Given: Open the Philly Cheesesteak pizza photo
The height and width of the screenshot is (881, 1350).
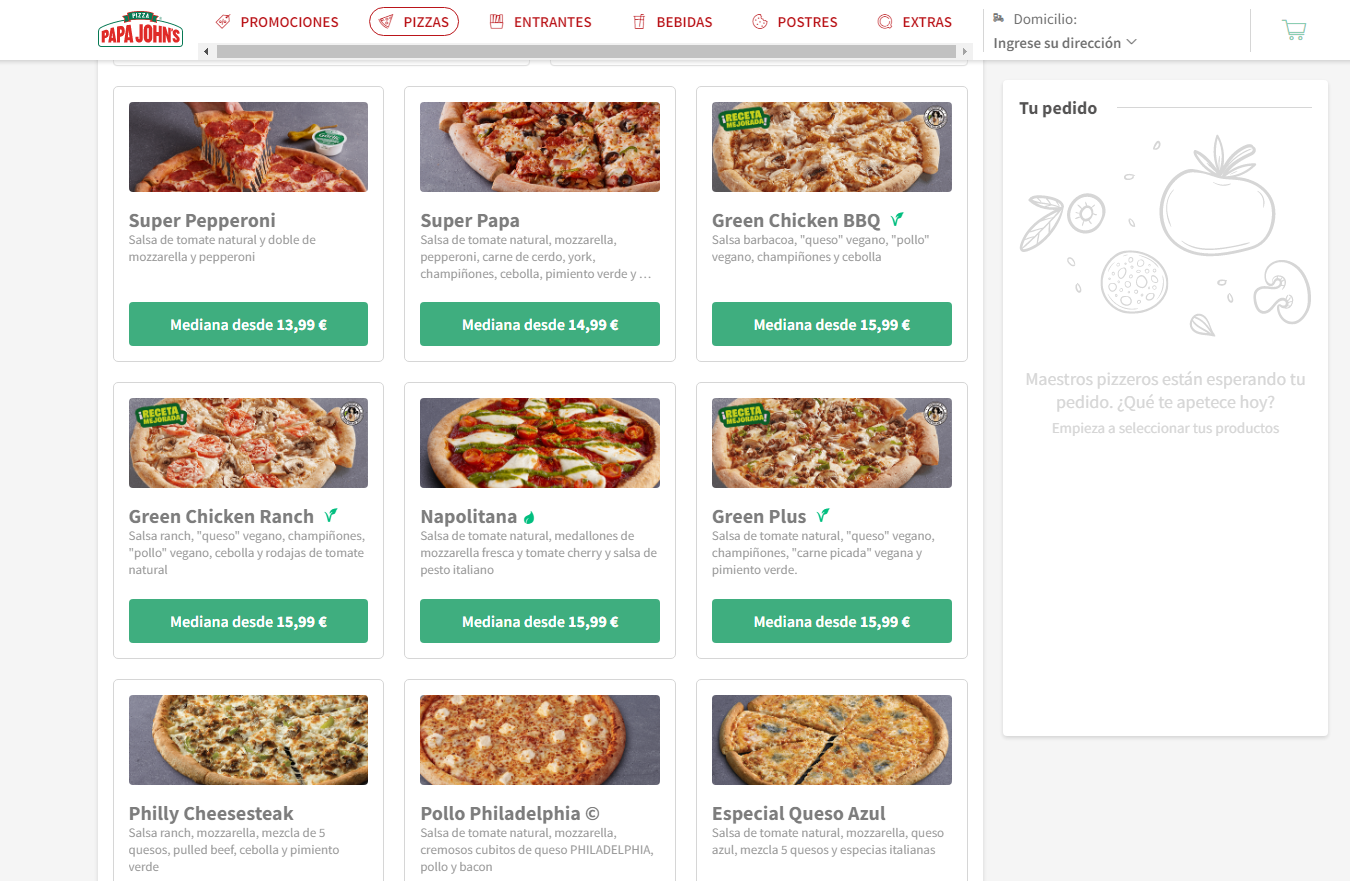Looking at the screenshot, I should (x=248, y=740).
